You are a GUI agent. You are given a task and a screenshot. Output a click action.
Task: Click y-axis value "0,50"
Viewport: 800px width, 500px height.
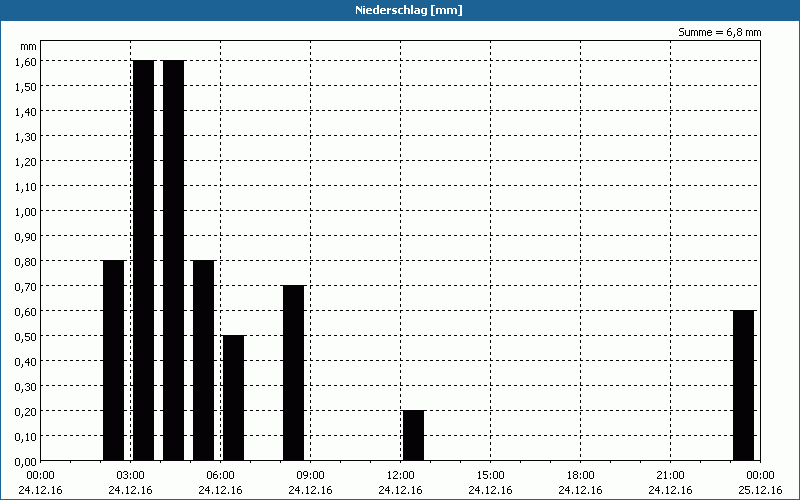click(26, 336)
